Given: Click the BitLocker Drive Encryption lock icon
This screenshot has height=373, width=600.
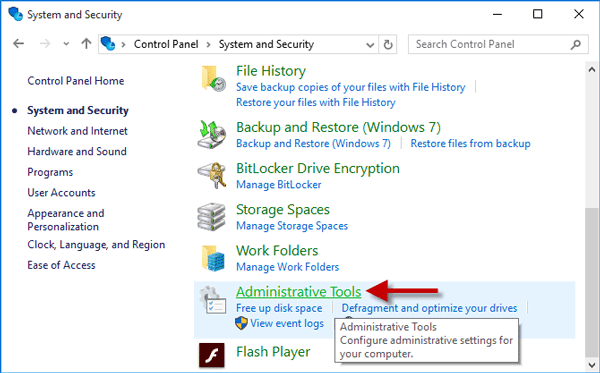Looking at the screenshot, I should [x=212, y=175].
